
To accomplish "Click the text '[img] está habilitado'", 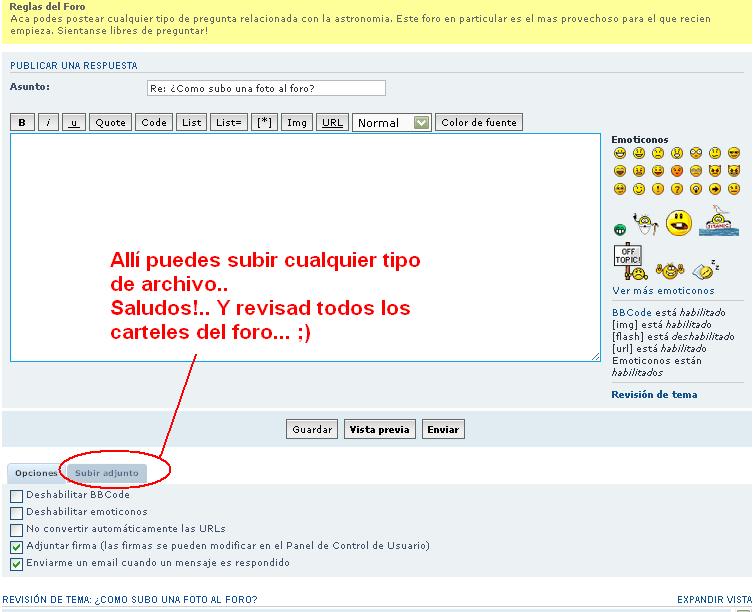I will click(x=662, y=325).
